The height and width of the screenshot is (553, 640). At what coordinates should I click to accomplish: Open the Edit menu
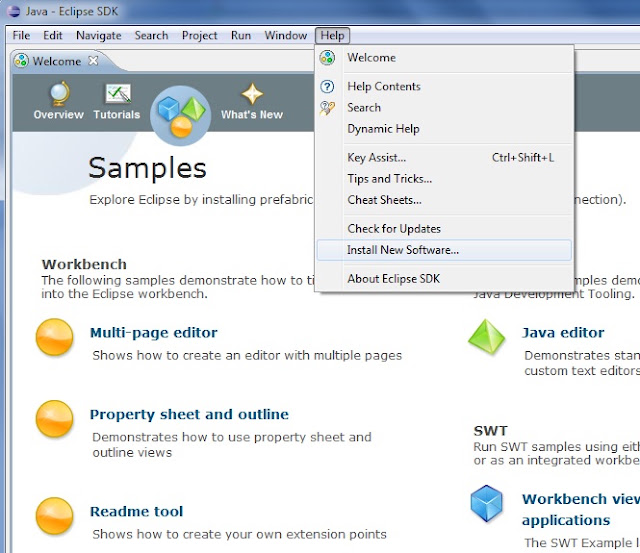coord(53,36)
